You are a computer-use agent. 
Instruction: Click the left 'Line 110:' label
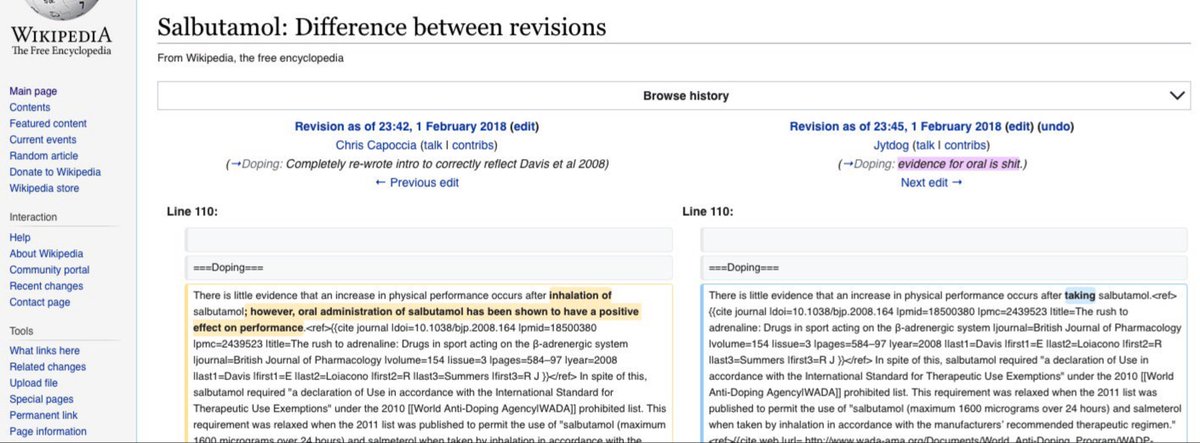(x=191, y=211)
